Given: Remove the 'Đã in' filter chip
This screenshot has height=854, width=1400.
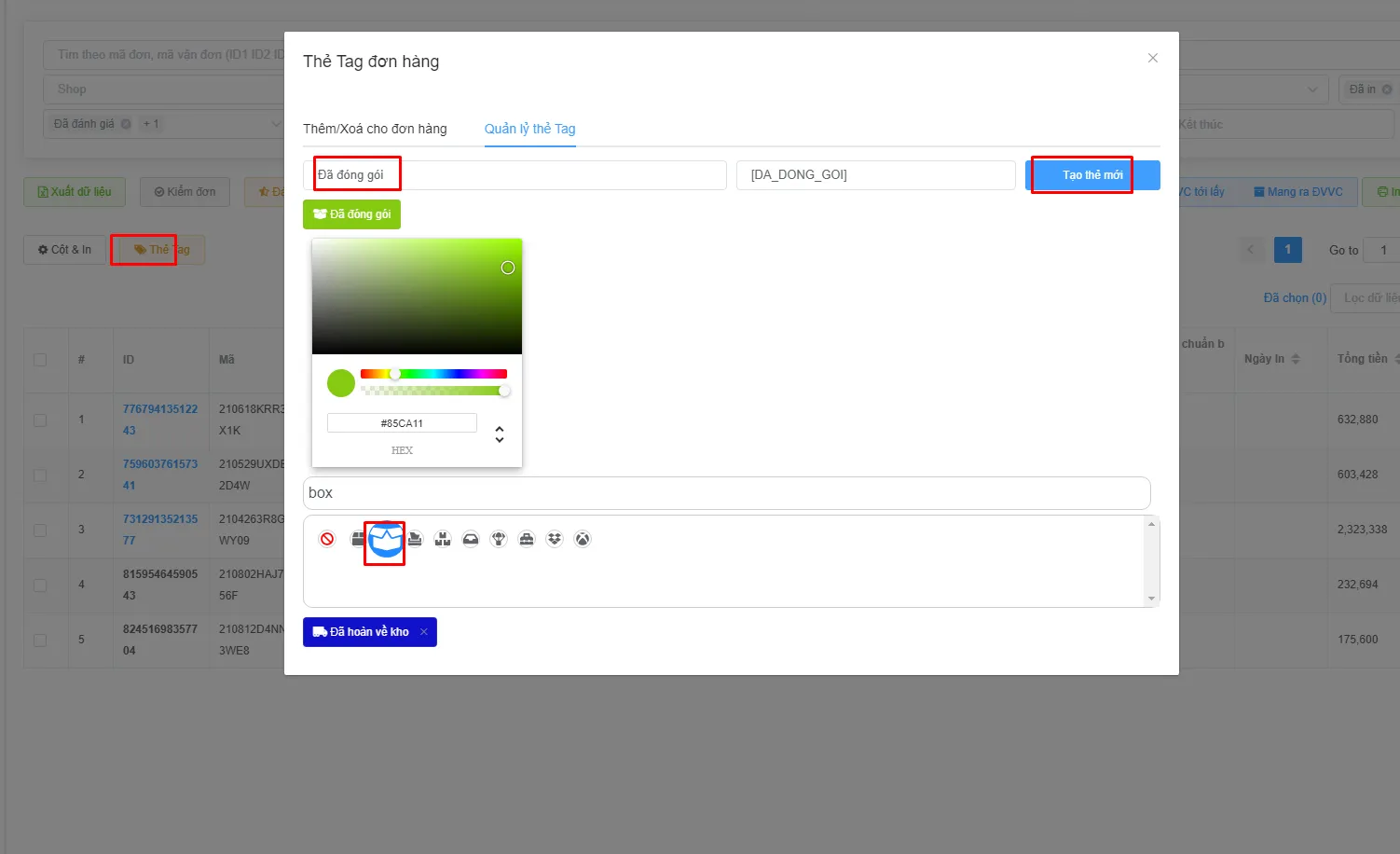Looking at the screenshot, I should click(1387, 90).
